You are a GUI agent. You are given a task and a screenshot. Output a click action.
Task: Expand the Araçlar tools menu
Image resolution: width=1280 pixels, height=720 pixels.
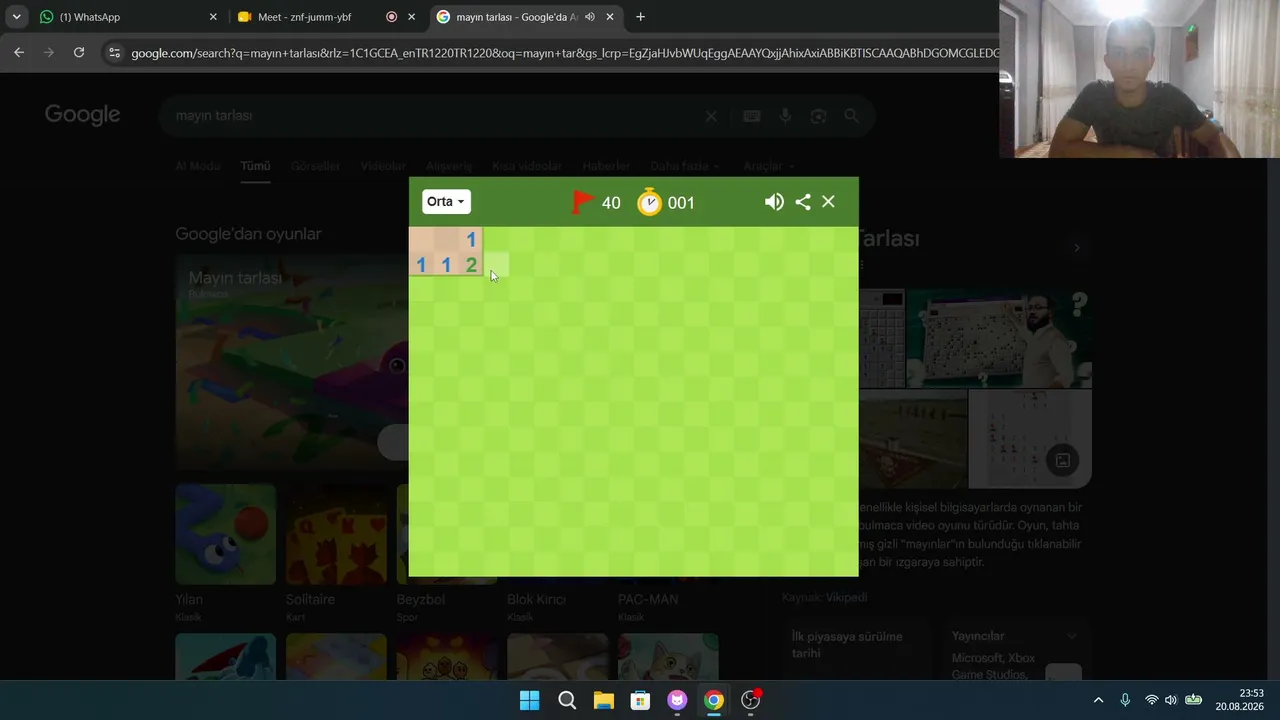click(x=769, y=166)
